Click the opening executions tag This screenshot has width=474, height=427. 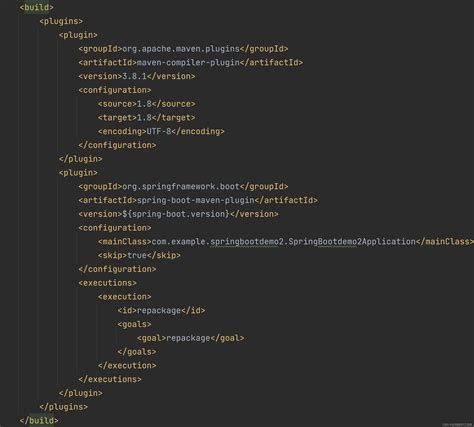(108, 283)
